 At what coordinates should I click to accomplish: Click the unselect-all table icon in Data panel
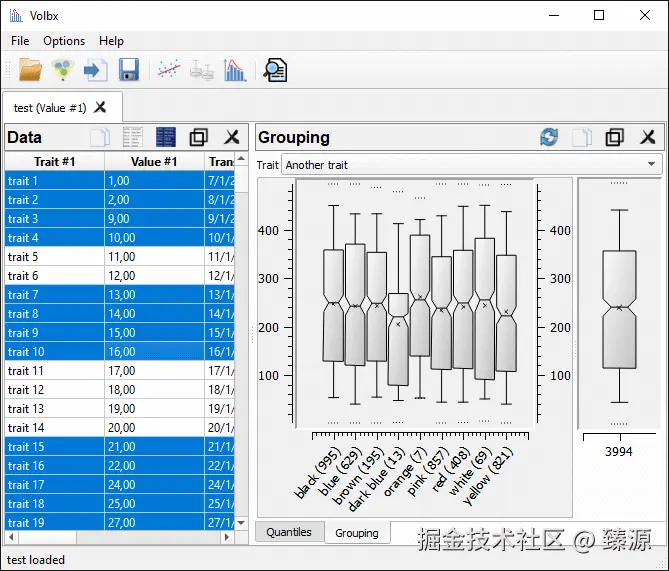pos(133,137)
